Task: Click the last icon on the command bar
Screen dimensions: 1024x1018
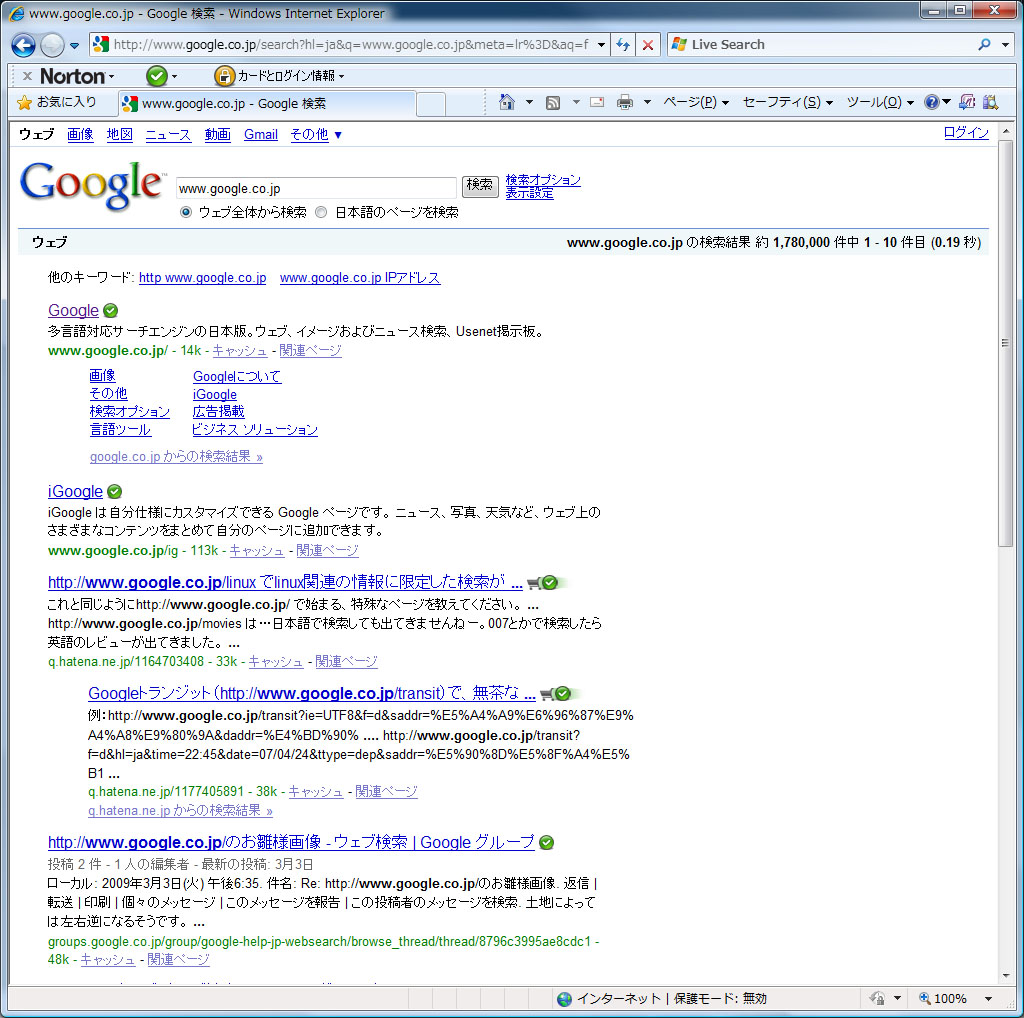Action: pyautogui.click(x=991, y=102)
